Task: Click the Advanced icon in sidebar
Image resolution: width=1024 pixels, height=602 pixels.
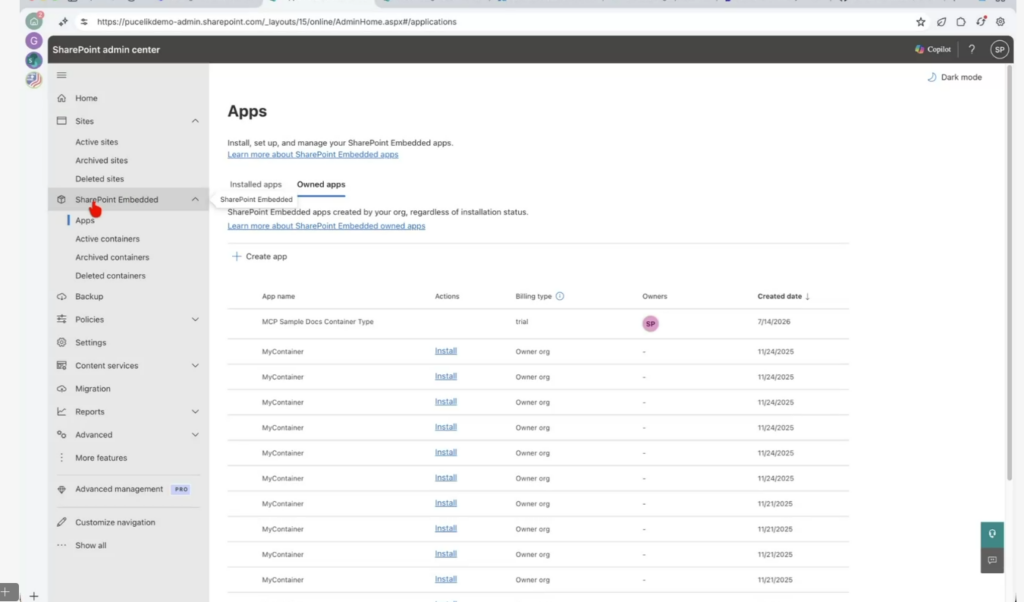Action: pos(61,434)
